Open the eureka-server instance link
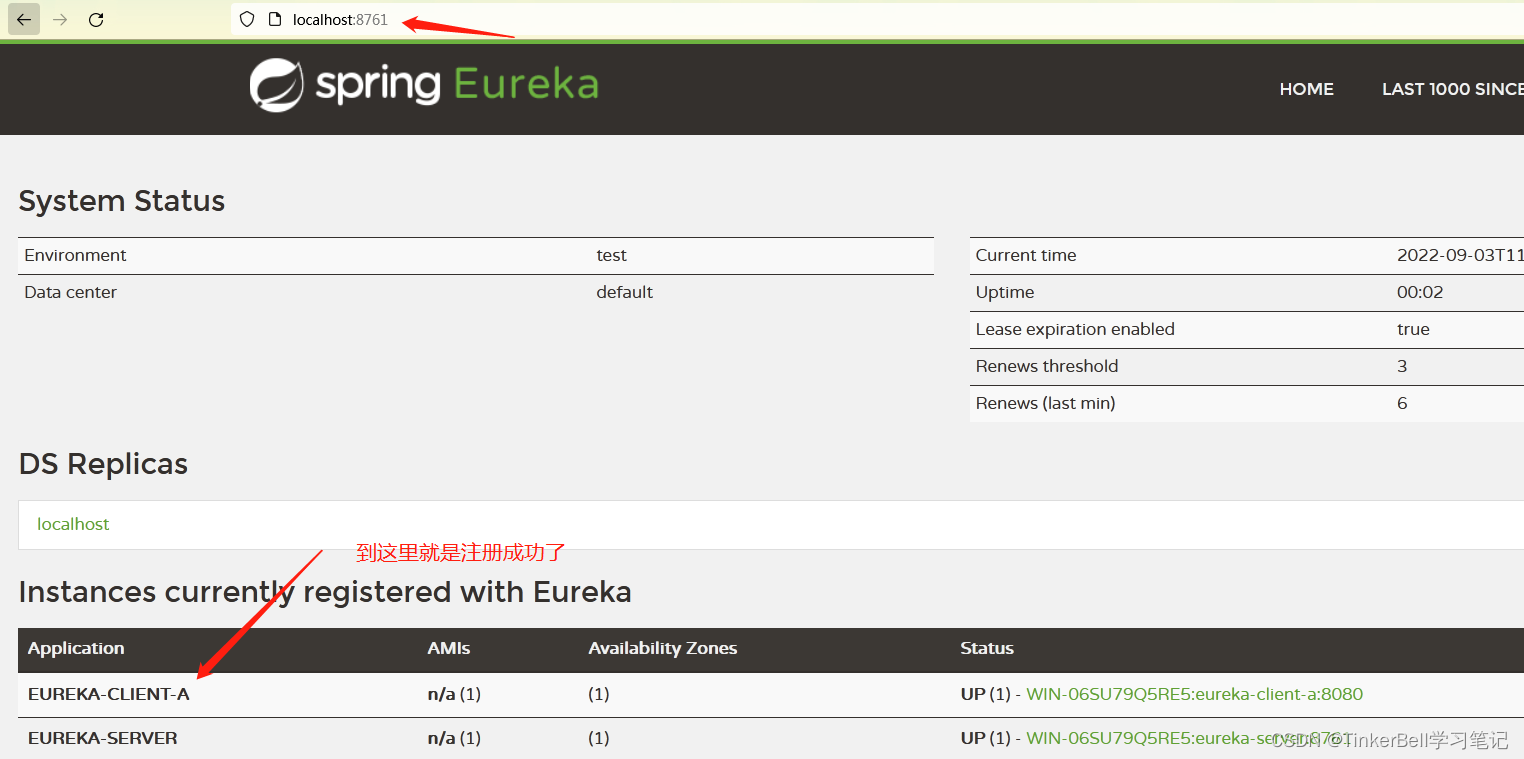The height and width of the screenshot is (759, 1524). 1188,738
